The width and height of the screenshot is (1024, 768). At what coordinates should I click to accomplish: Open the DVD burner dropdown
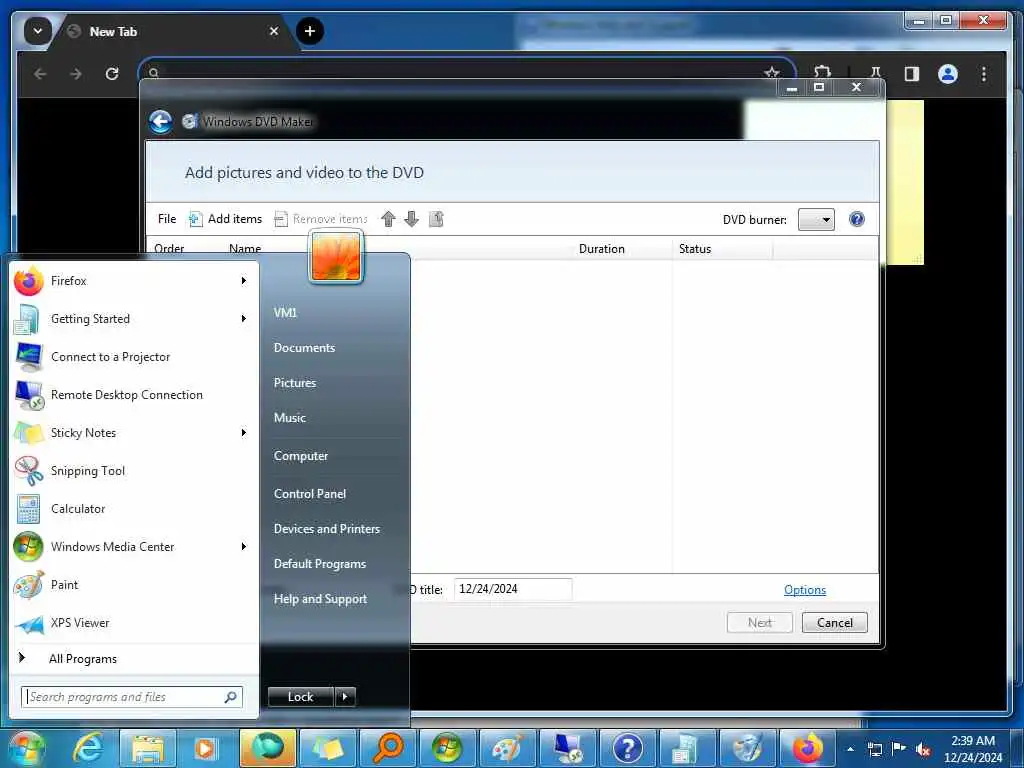816,219
